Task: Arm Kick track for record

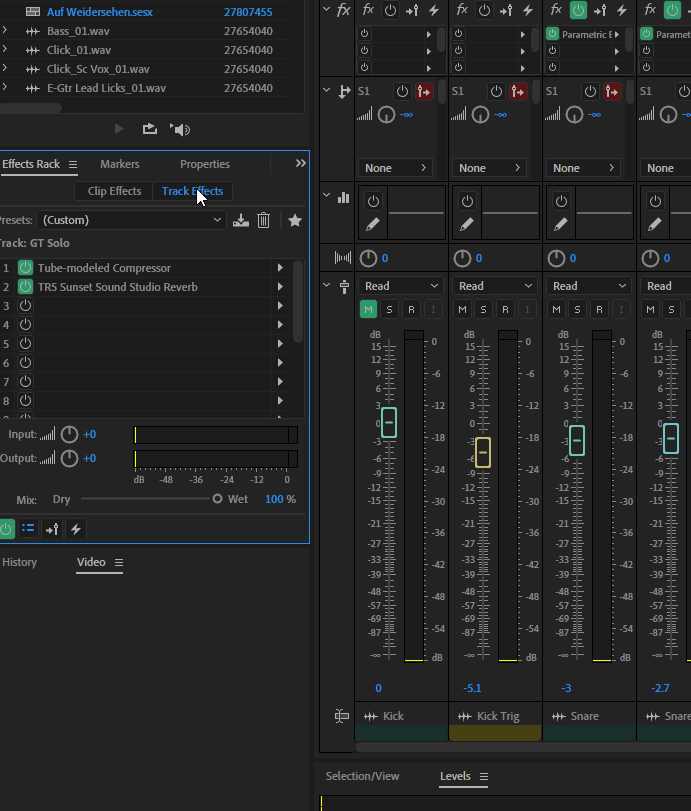Action: pyautogui.click(x=411, y=309)
